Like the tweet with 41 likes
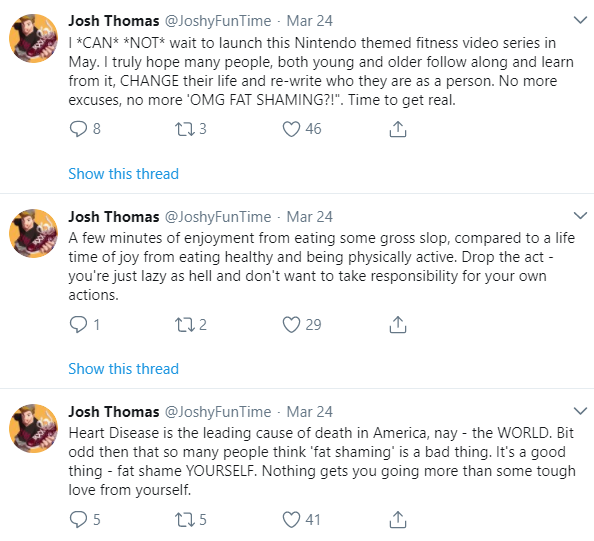This screenshot has width=594, height=541. tap(291, 519)
